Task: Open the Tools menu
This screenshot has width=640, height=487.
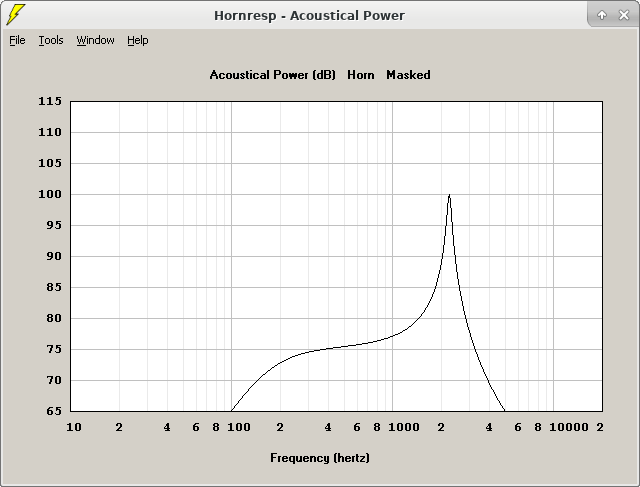Action: pyautogui.click(x=51, y=40)
